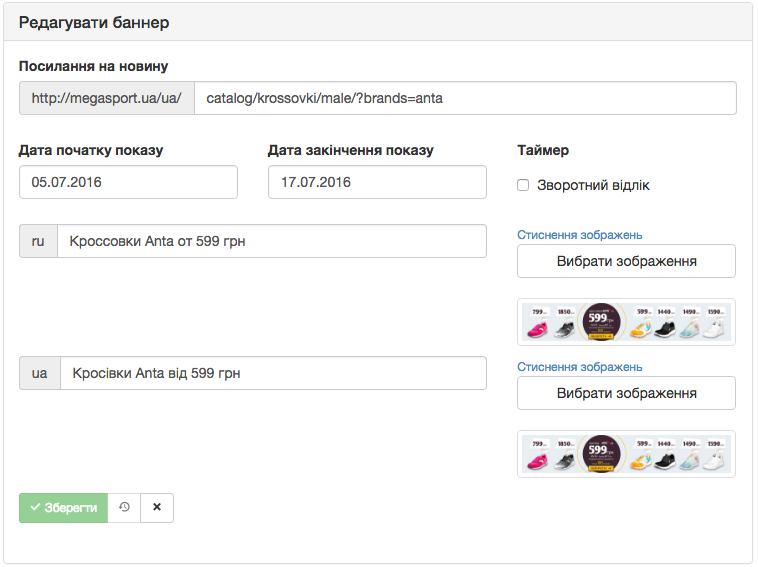Click the Кроссовки Anta от 599 грн field
758x567 pixels.
tap(271, 241)
